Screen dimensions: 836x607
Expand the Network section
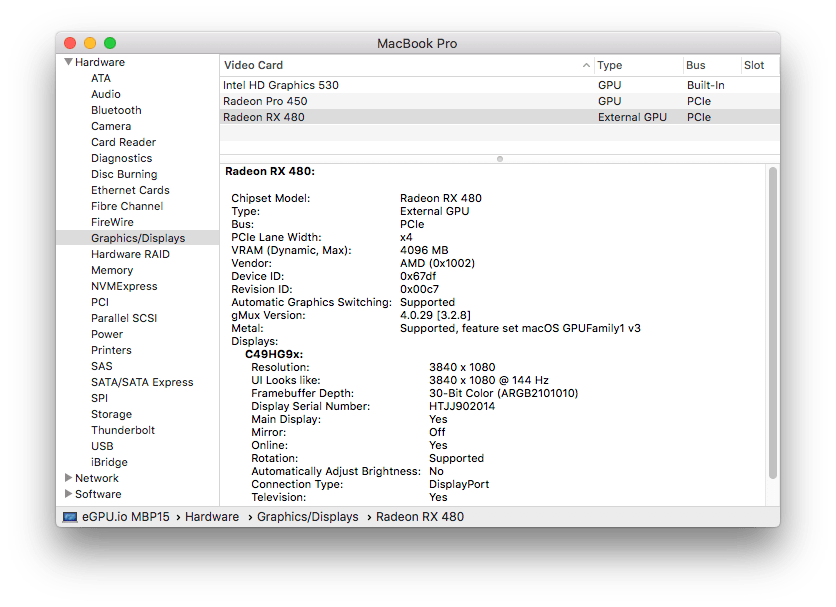[x=68, y=477]
